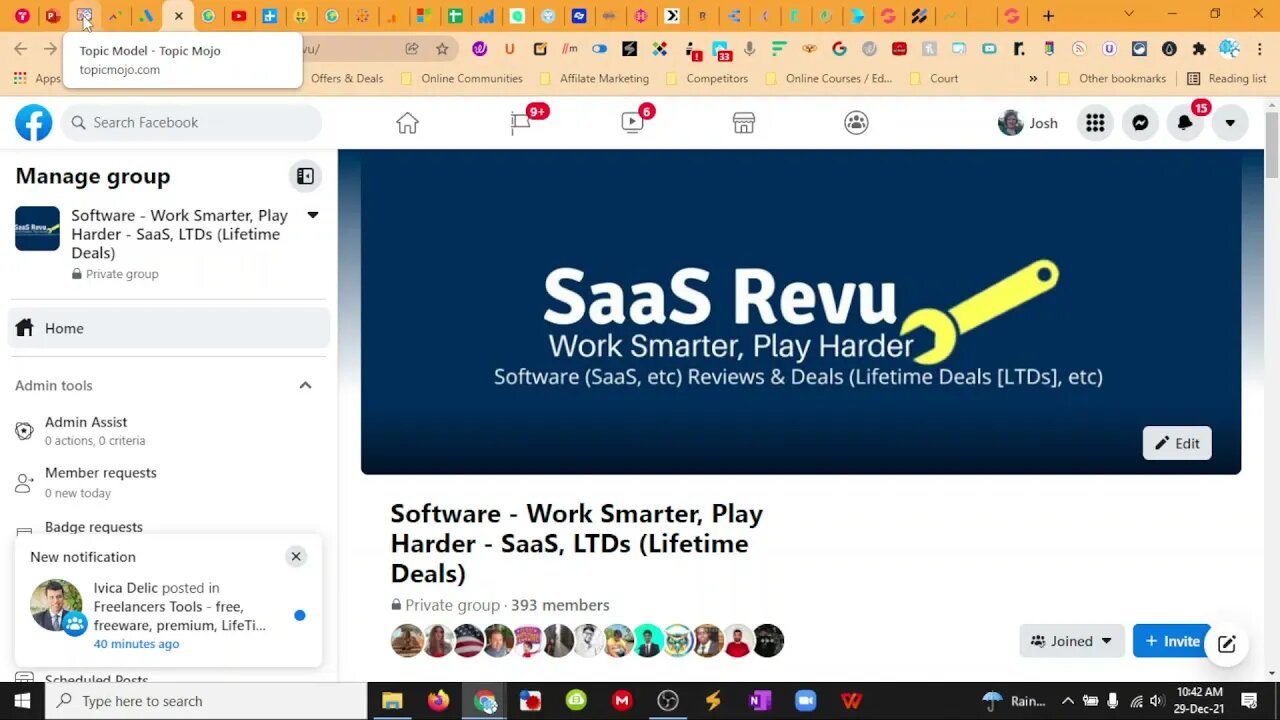Open Member requests

169,482
